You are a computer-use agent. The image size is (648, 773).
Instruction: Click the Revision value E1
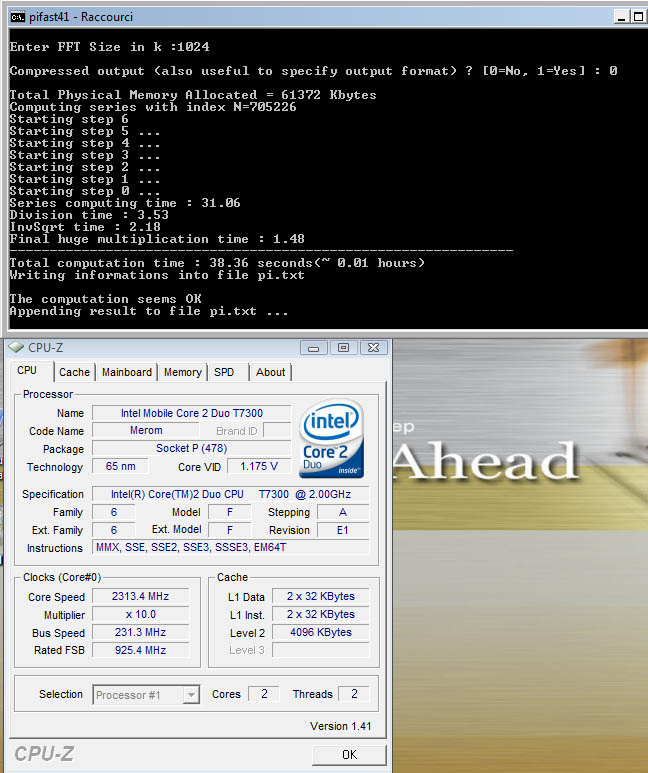point(343,530)
